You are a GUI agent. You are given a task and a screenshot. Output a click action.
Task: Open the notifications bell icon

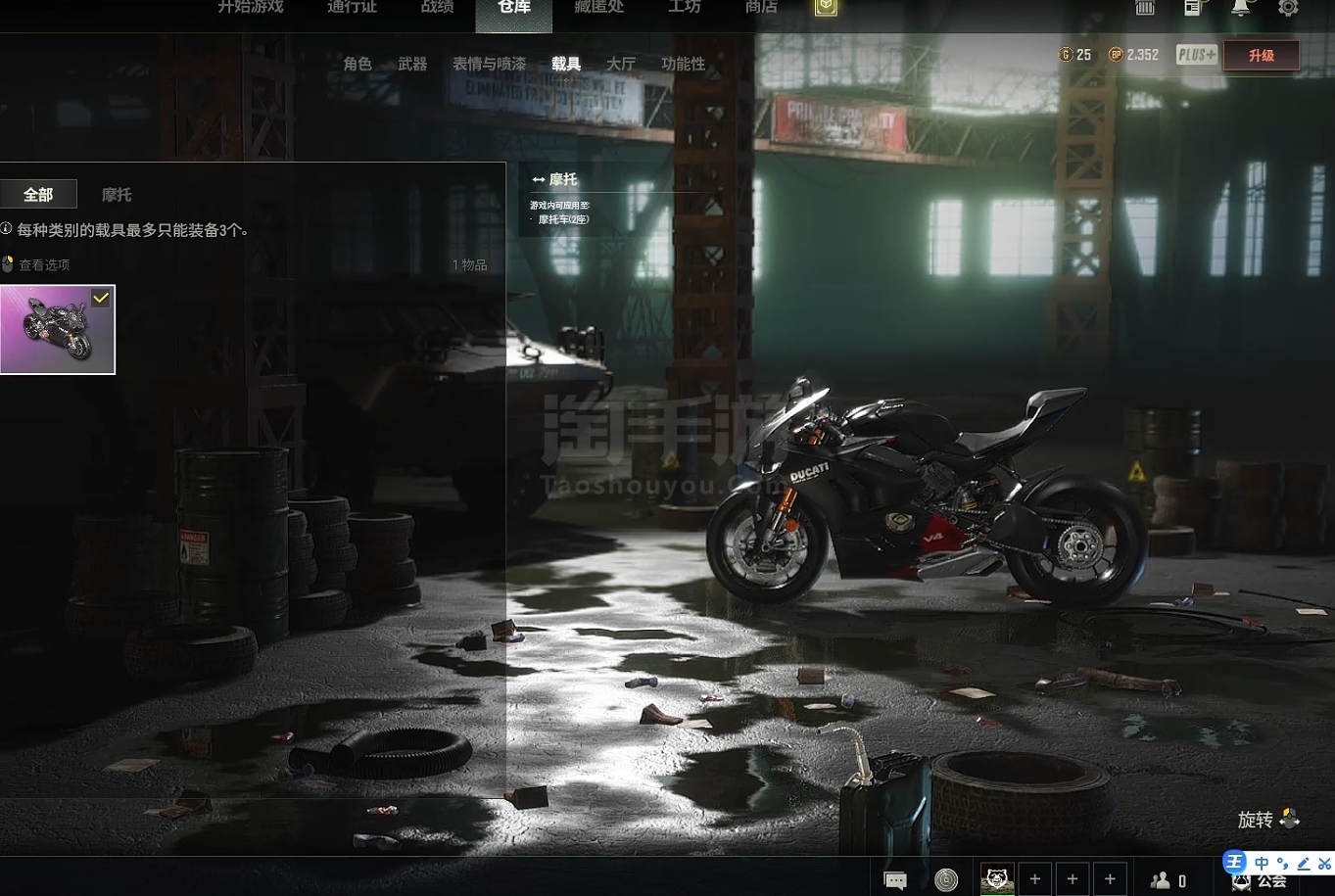1240,8
